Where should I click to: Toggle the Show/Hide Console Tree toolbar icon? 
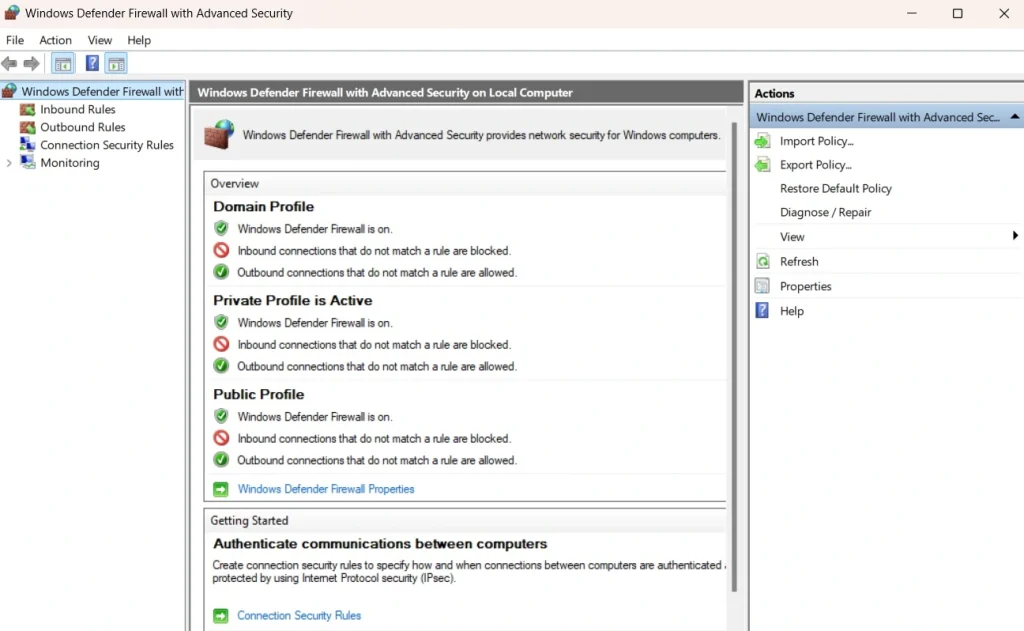coord(63,63)
